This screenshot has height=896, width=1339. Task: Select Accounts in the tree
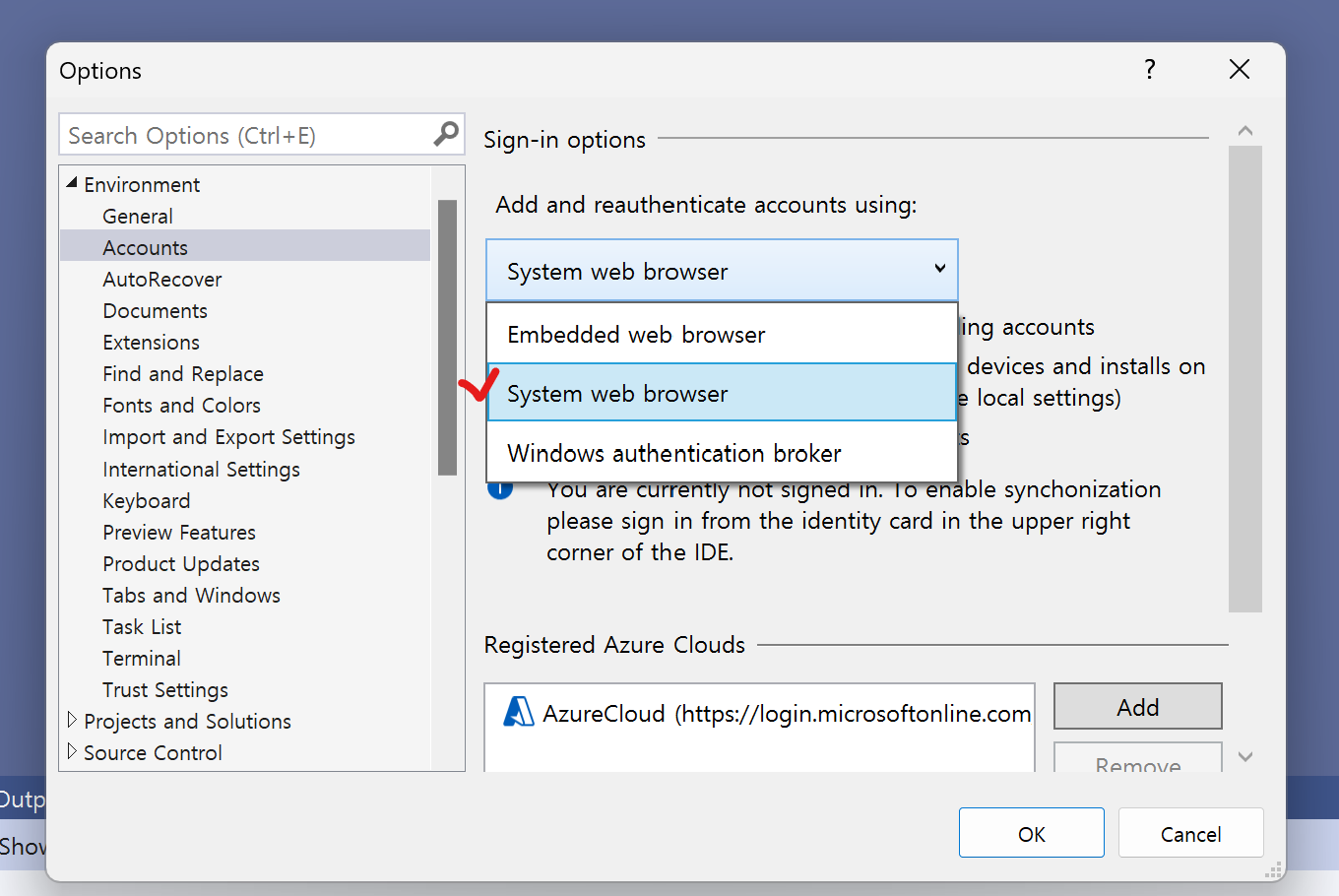pyautogui.click(x=245, y=246)
